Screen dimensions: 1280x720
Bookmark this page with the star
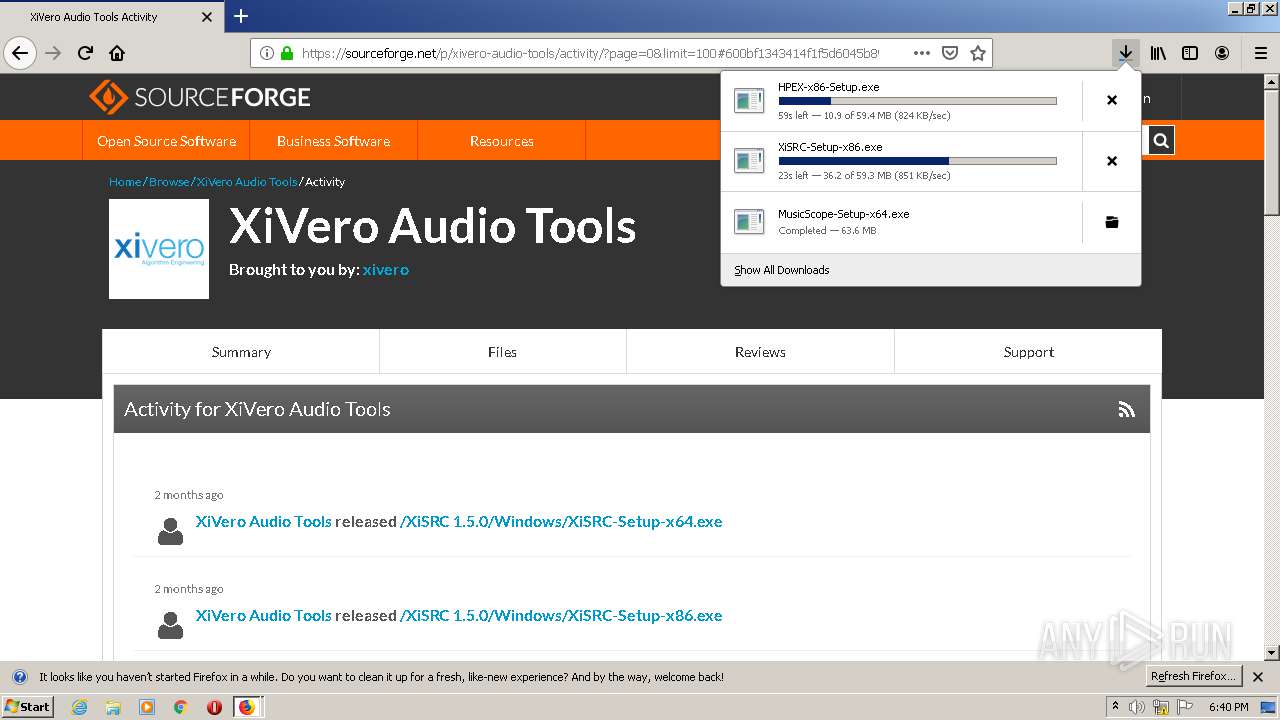978,53
